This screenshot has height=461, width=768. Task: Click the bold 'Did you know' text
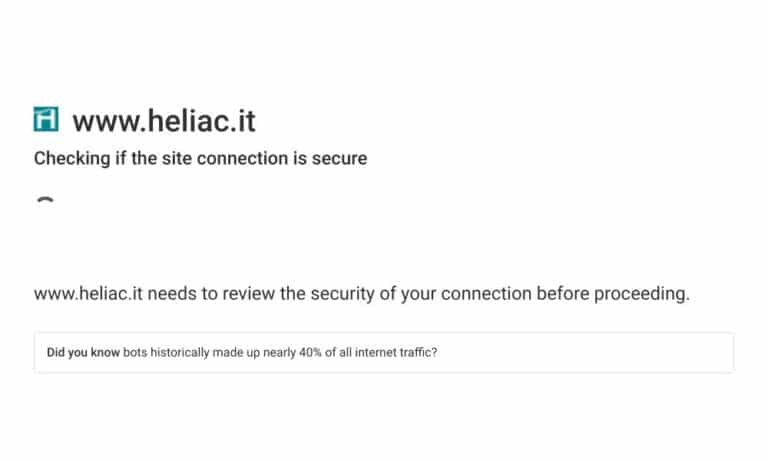83,352
